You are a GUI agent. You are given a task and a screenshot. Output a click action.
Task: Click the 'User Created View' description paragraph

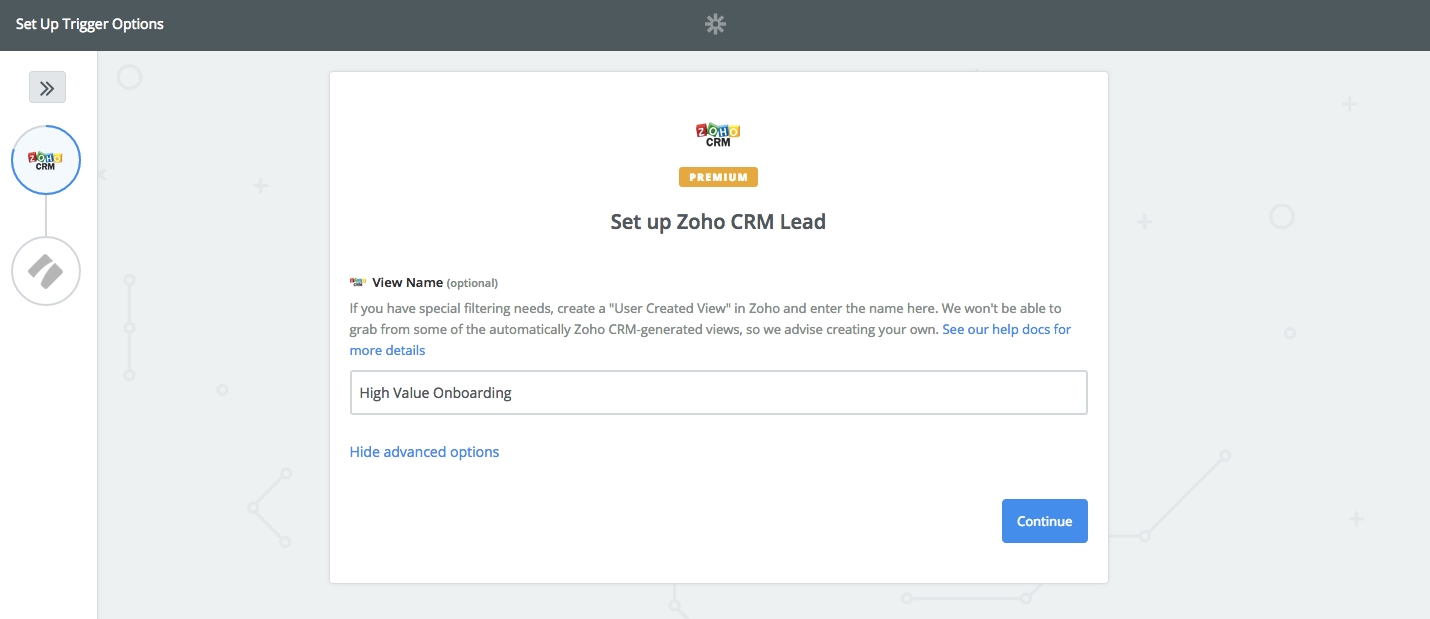(710, 329)
